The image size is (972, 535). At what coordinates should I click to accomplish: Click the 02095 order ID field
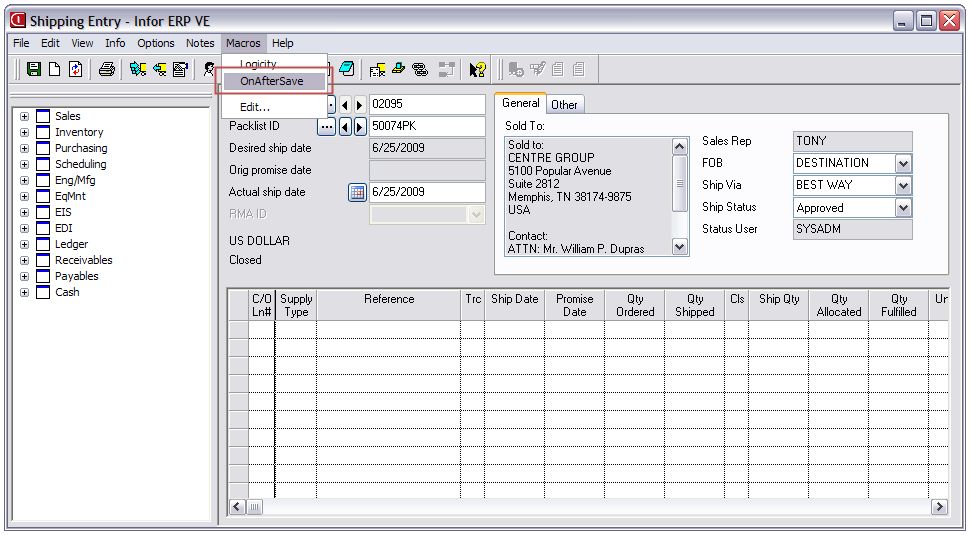pyautogui.click(x=427, y=104)
